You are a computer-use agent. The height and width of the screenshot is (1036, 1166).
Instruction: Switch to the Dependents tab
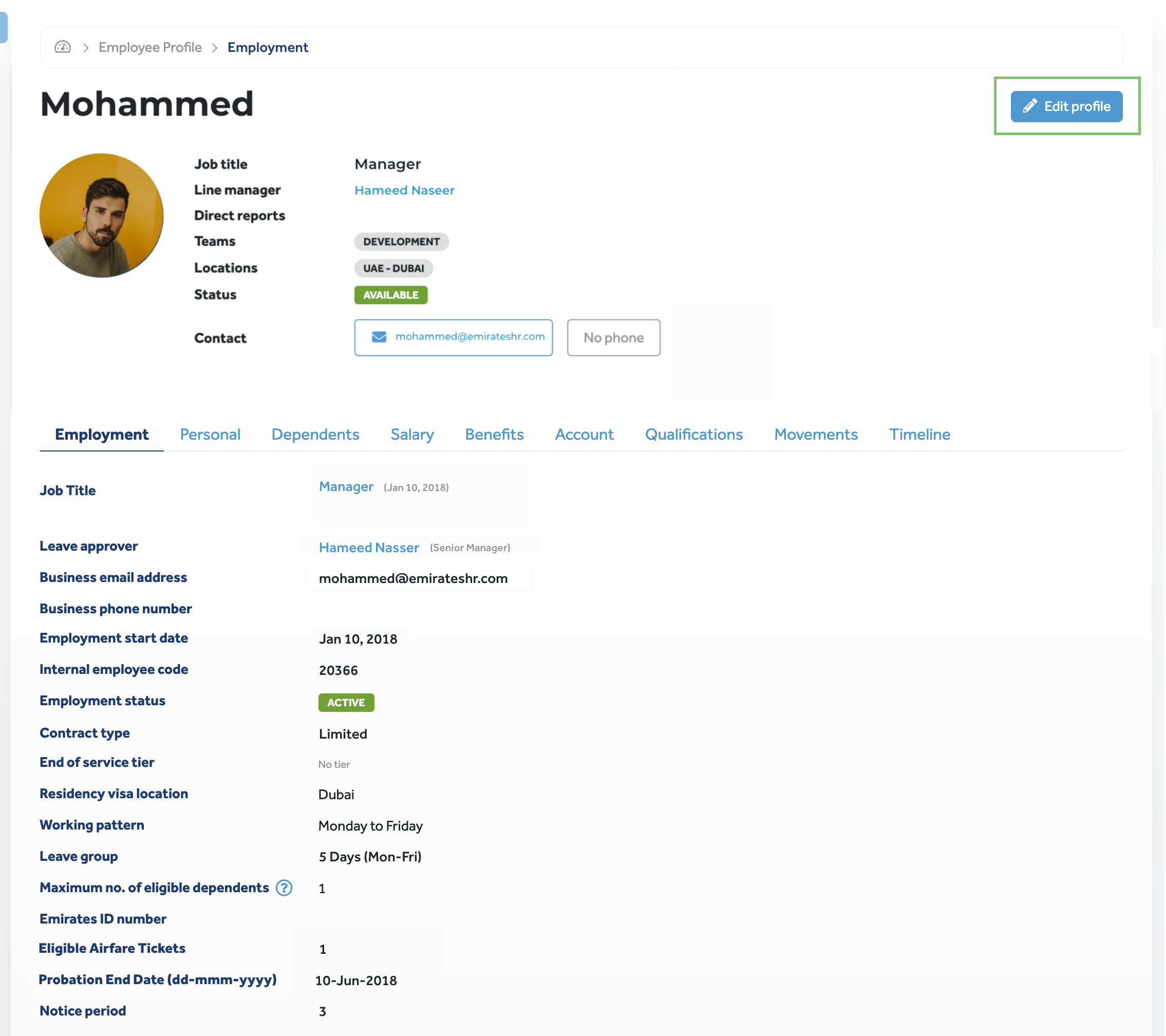[x=315, y=435]
